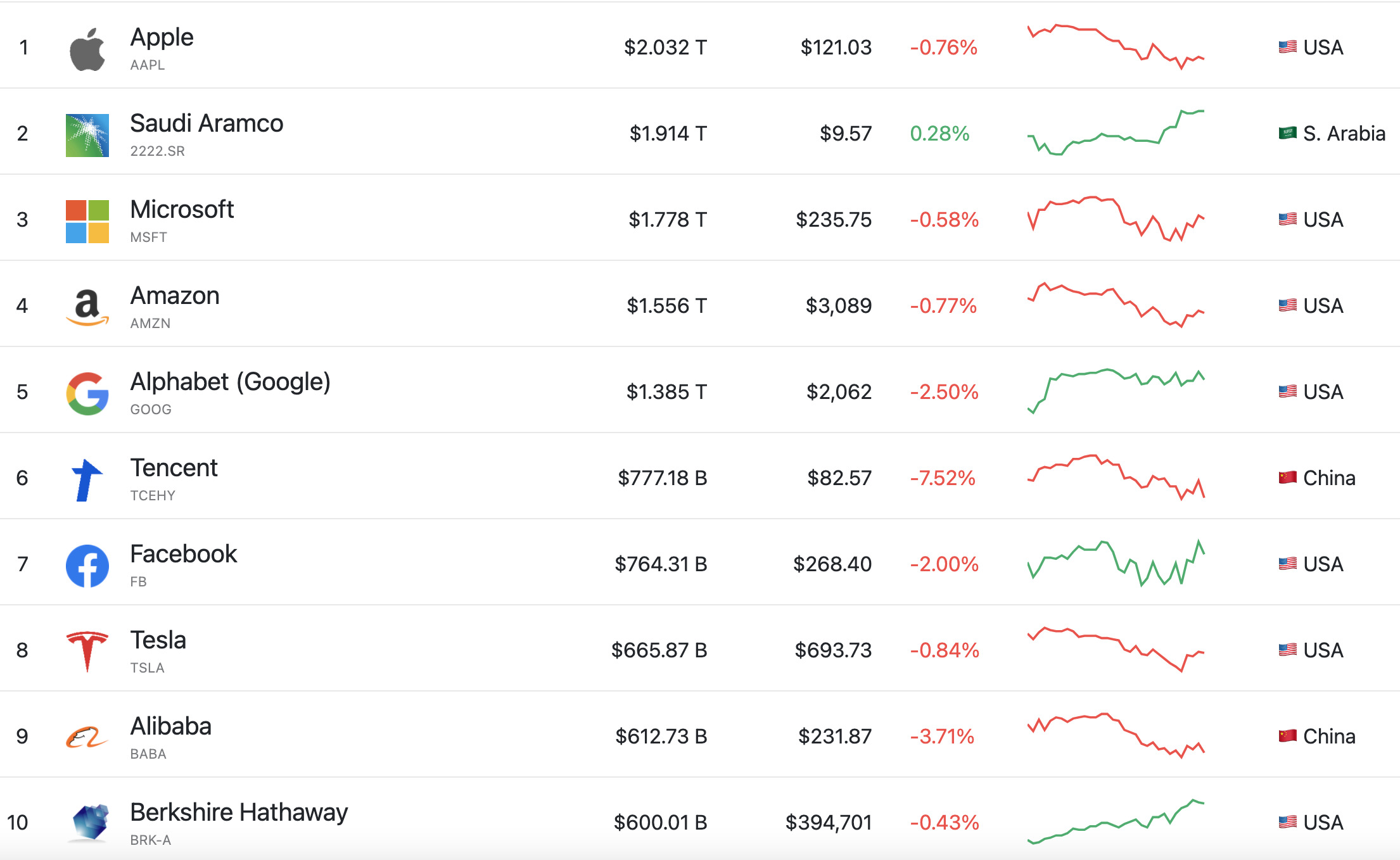Open the Tesla company link
Image resolution: width=1400 pixels, height=860 pixels.
(158, 640)
